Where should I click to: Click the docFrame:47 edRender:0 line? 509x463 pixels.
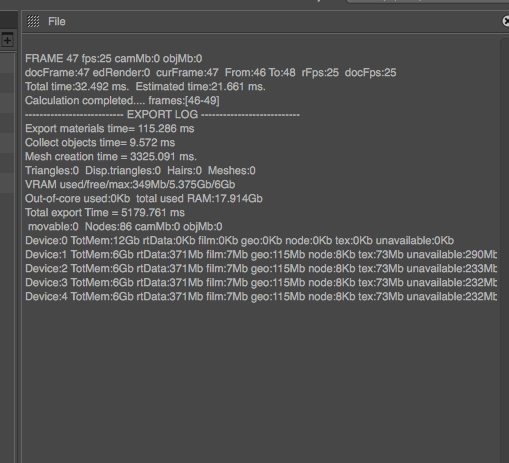click(211, 73)
